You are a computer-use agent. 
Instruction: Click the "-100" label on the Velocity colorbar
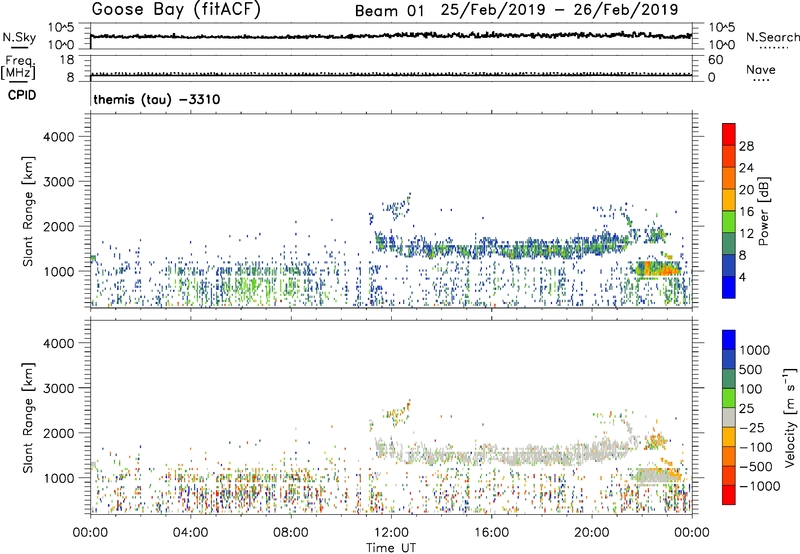[x=756, y=447]
